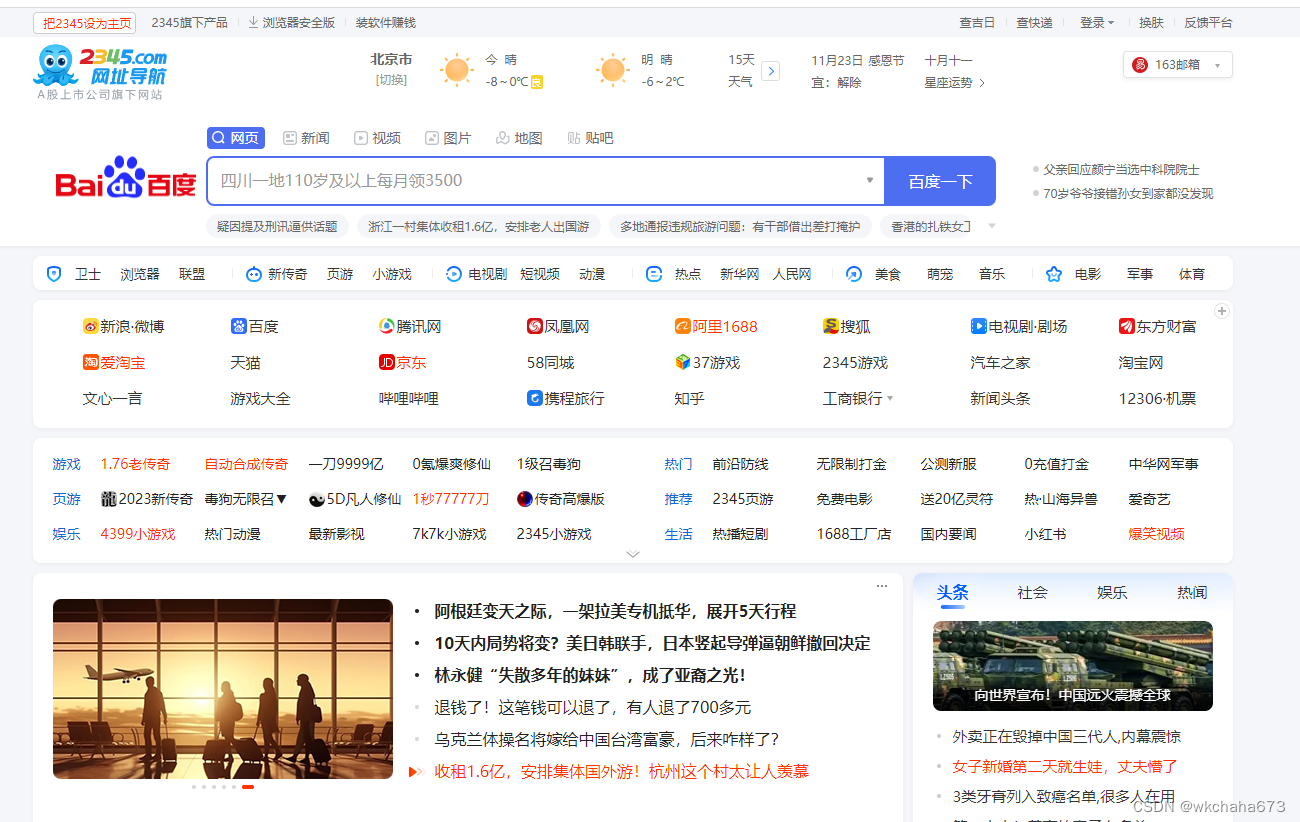Switch to the 社会 news tab
The height and width of the screenshot is (822, 1300).
[x=1032, y=592]
